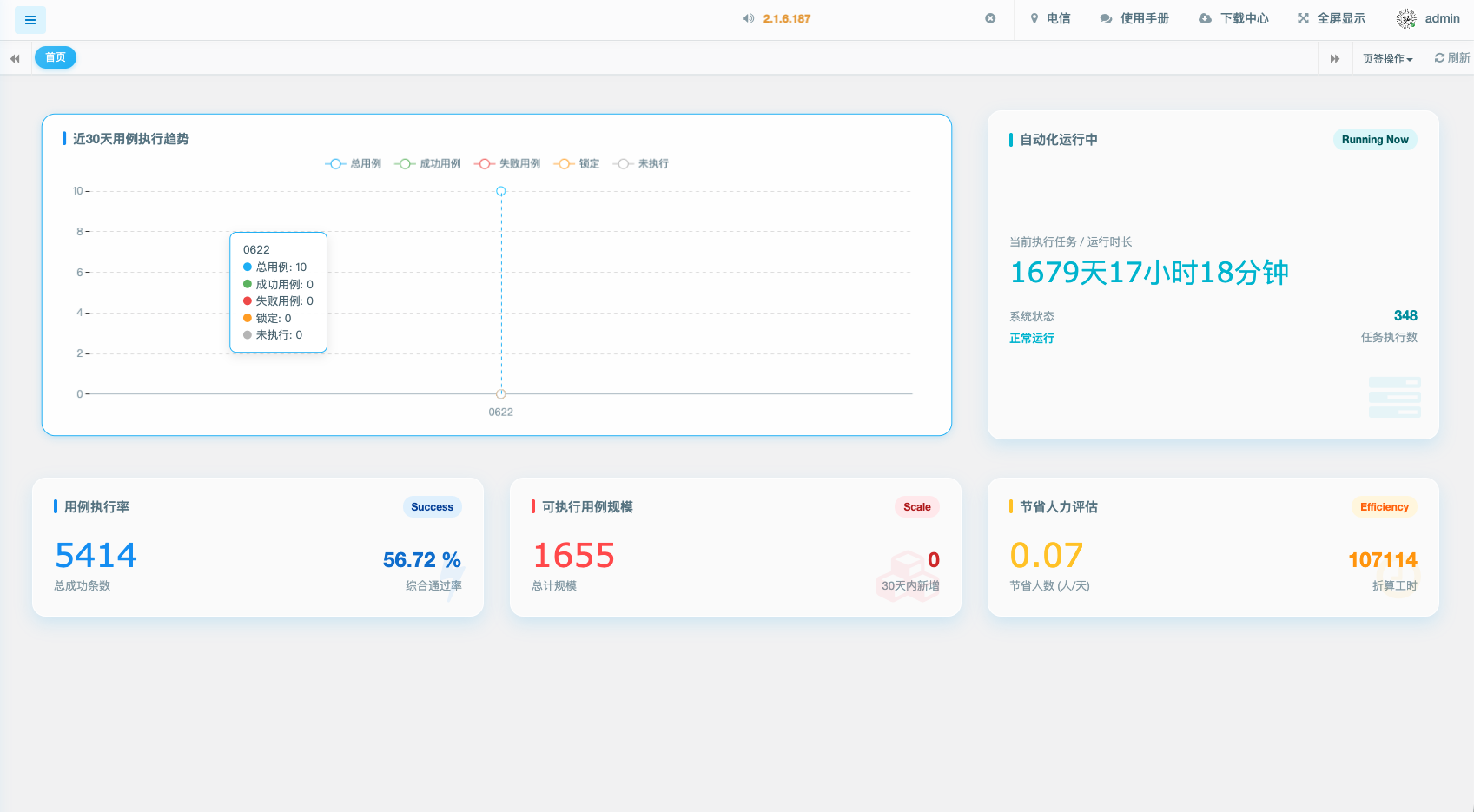Click the Efficiency badge
Image resolution: width=1474 pixels, height=812 pixels.
pyautogui.click(x=1385, y=507)
